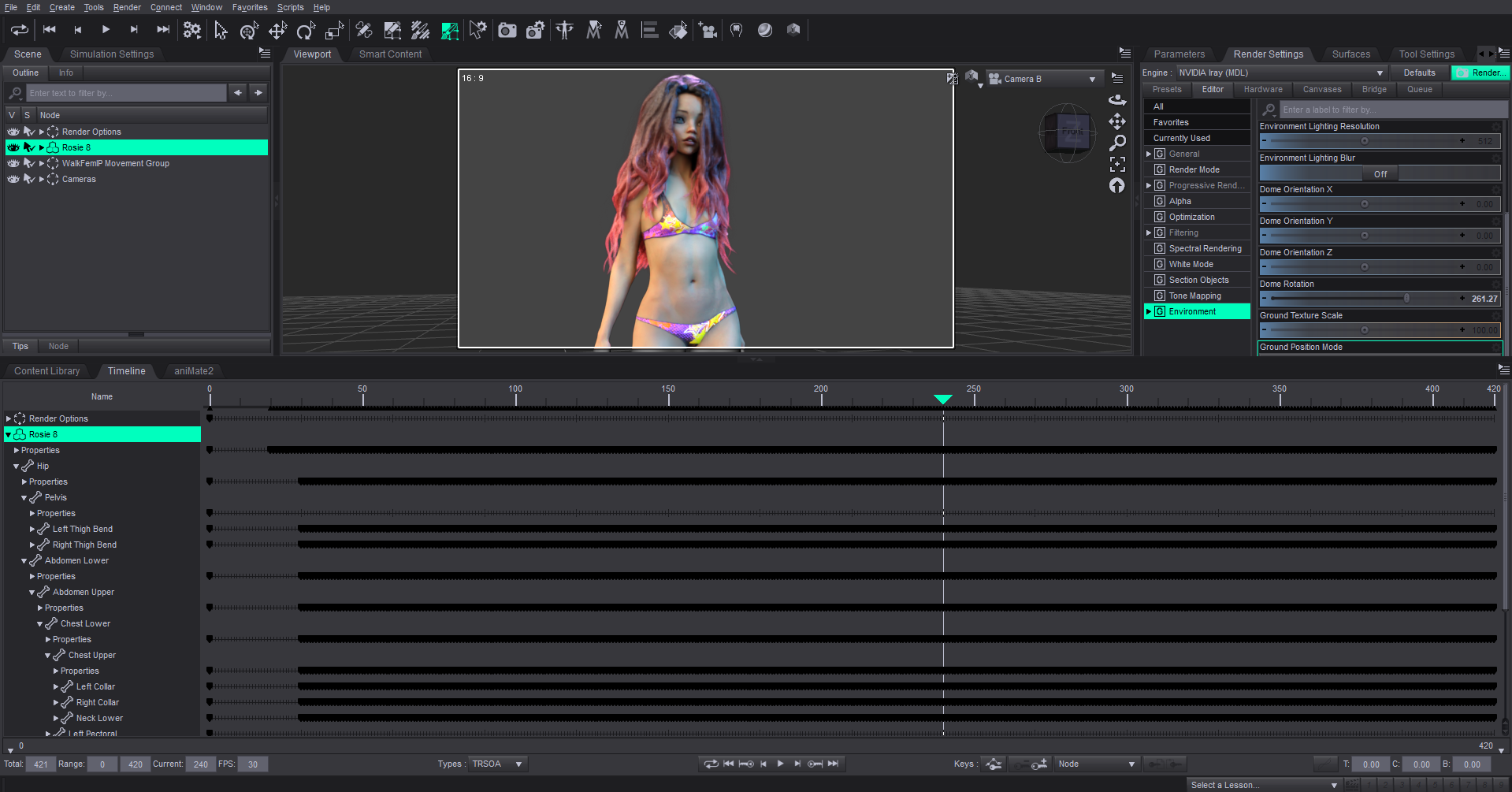Screen dimensions: 1512x792
Task: Collapse the Abdomen Lower timeline node
Action: 24,561
